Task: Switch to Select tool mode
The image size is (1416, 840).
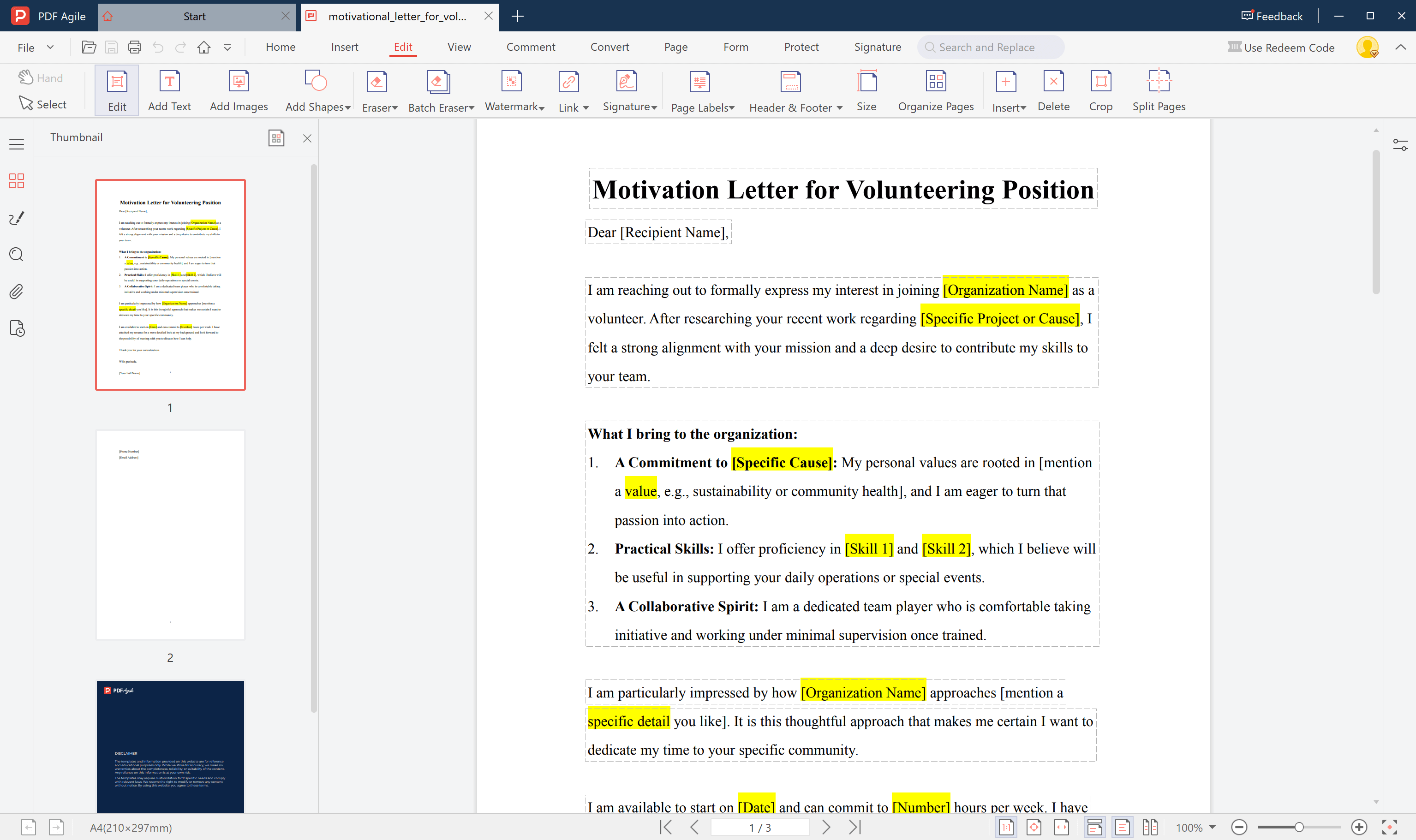Action: point(42,104)
